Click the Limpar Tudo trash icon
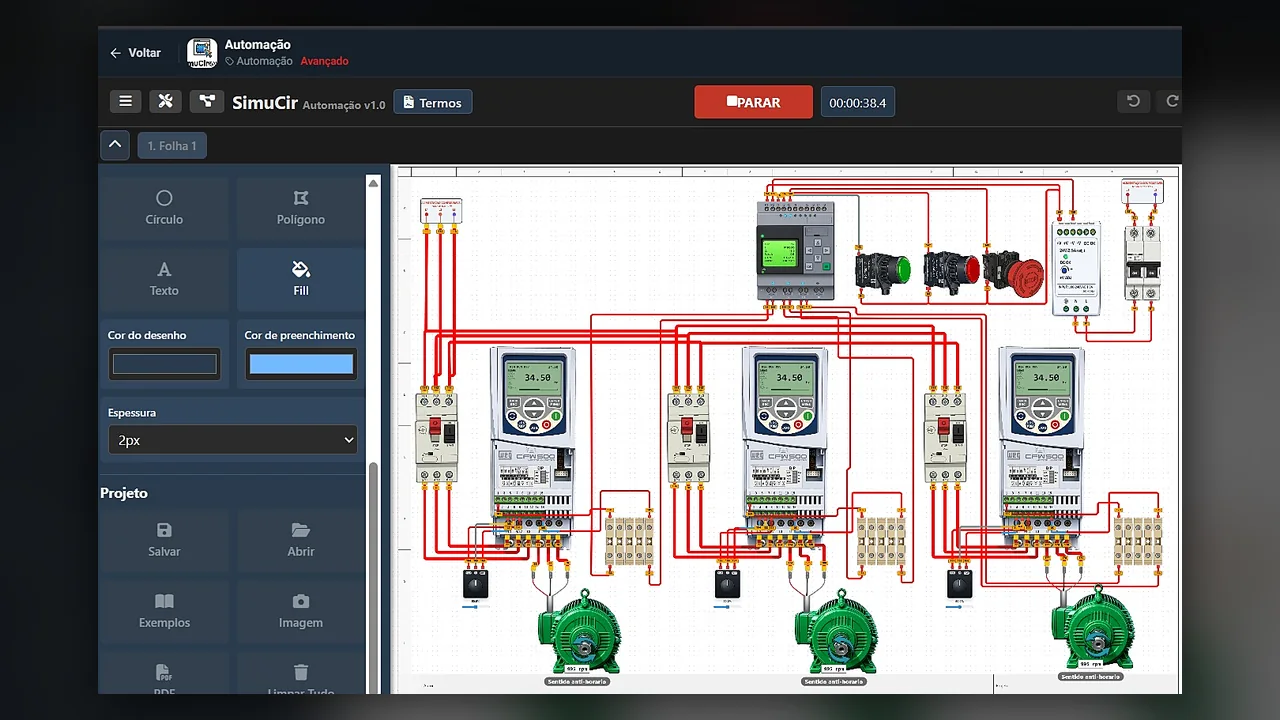 click(x=301, y=673)
